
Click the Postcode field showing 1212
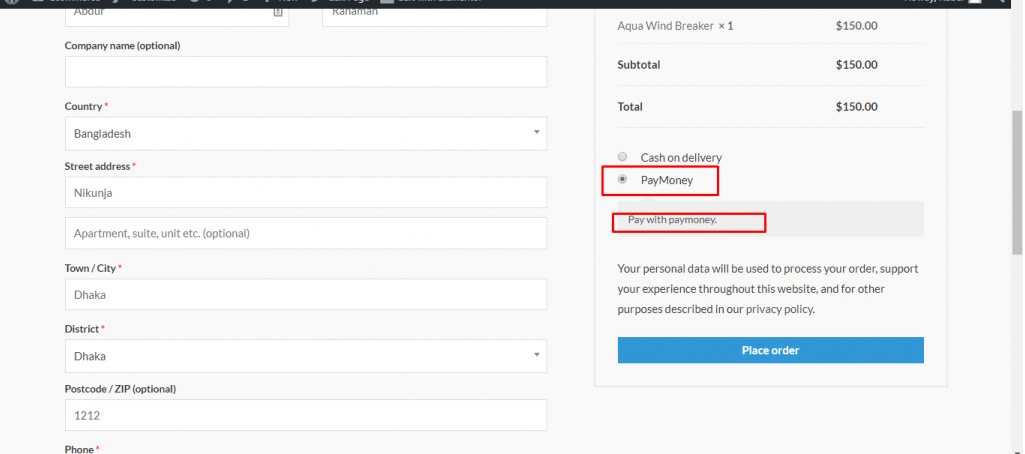pos(305,415)
